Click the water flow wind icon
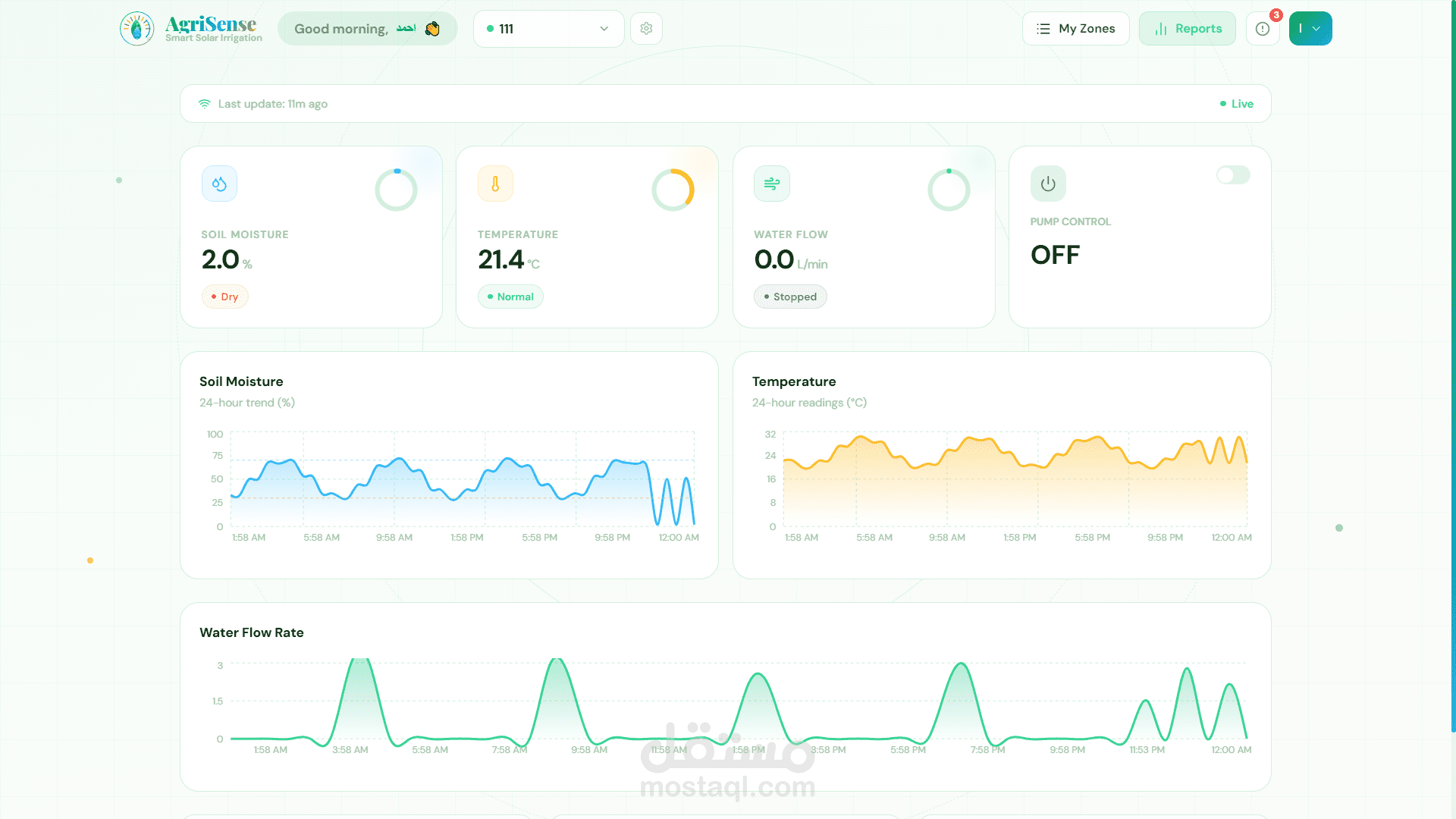This screenshot has height=819, width=1456. coord(771,184)
